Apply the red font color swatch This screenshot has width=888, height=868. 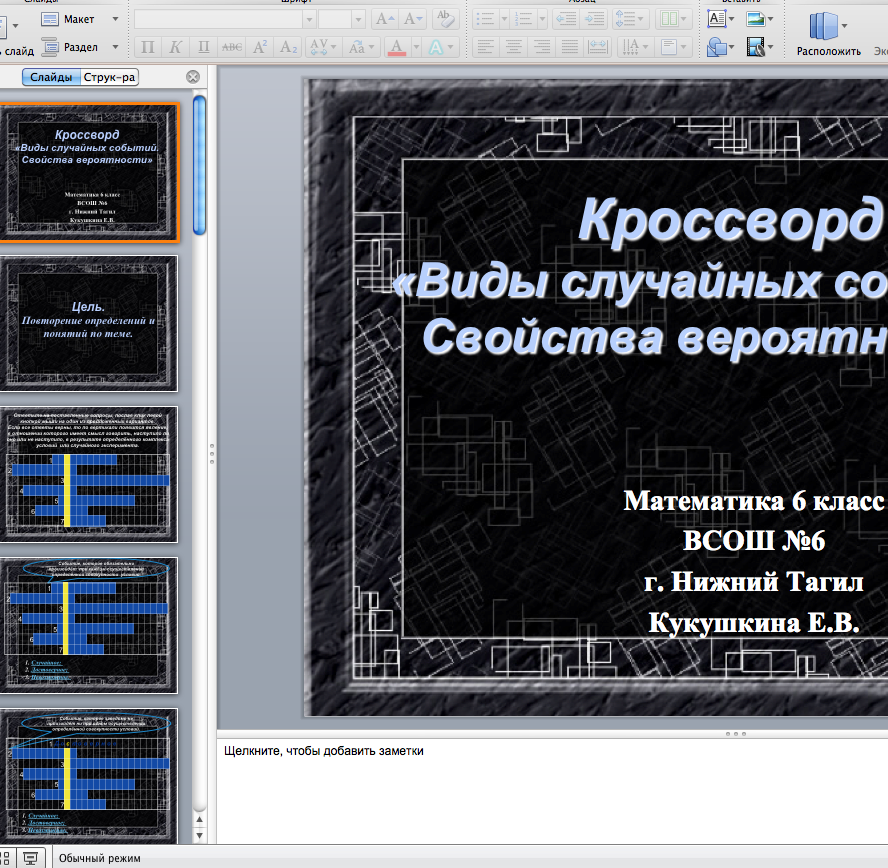tap(397, 47)
